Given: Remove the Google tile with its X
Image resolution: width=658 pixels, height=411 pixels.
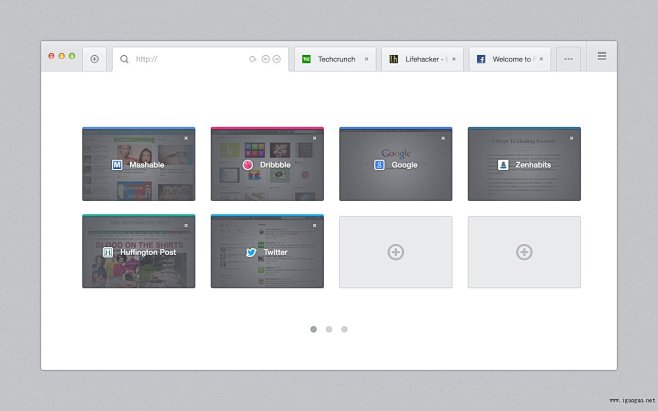Looking at the screenshot, I should coord(443,138).
